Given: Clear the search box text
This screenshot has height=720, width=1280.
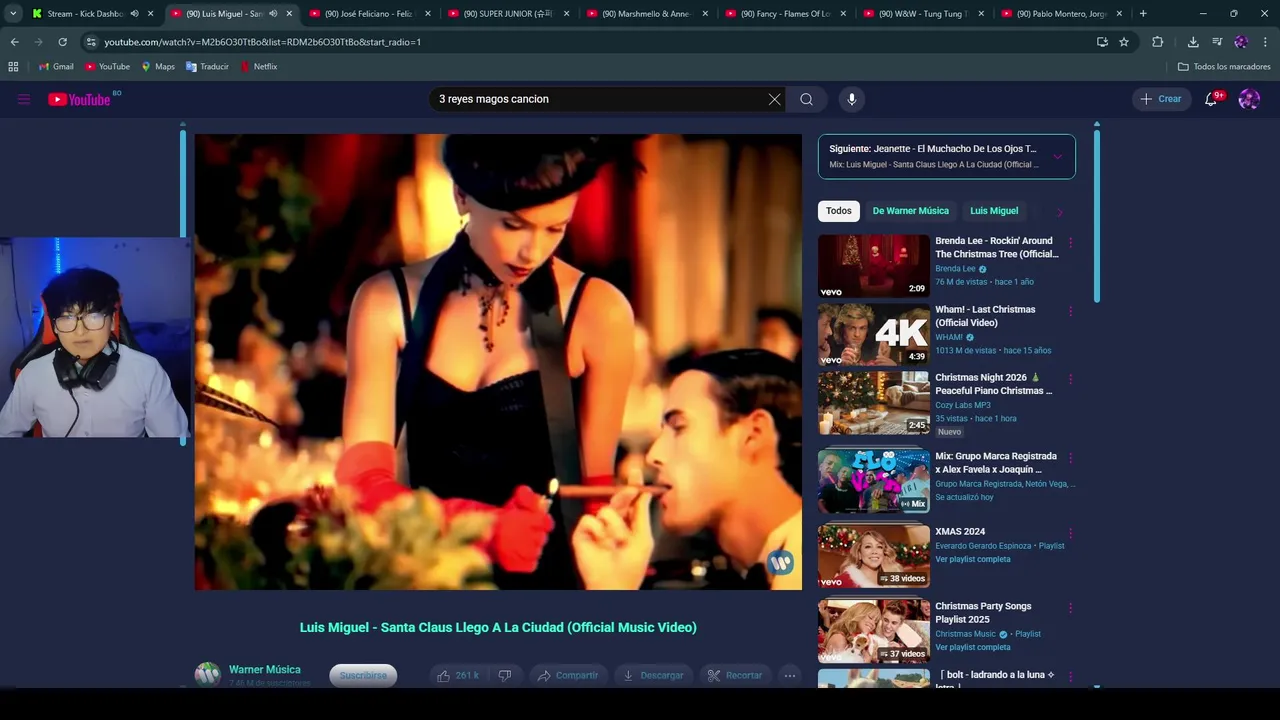Looking at the screenshot, I should tap(774, 99).
